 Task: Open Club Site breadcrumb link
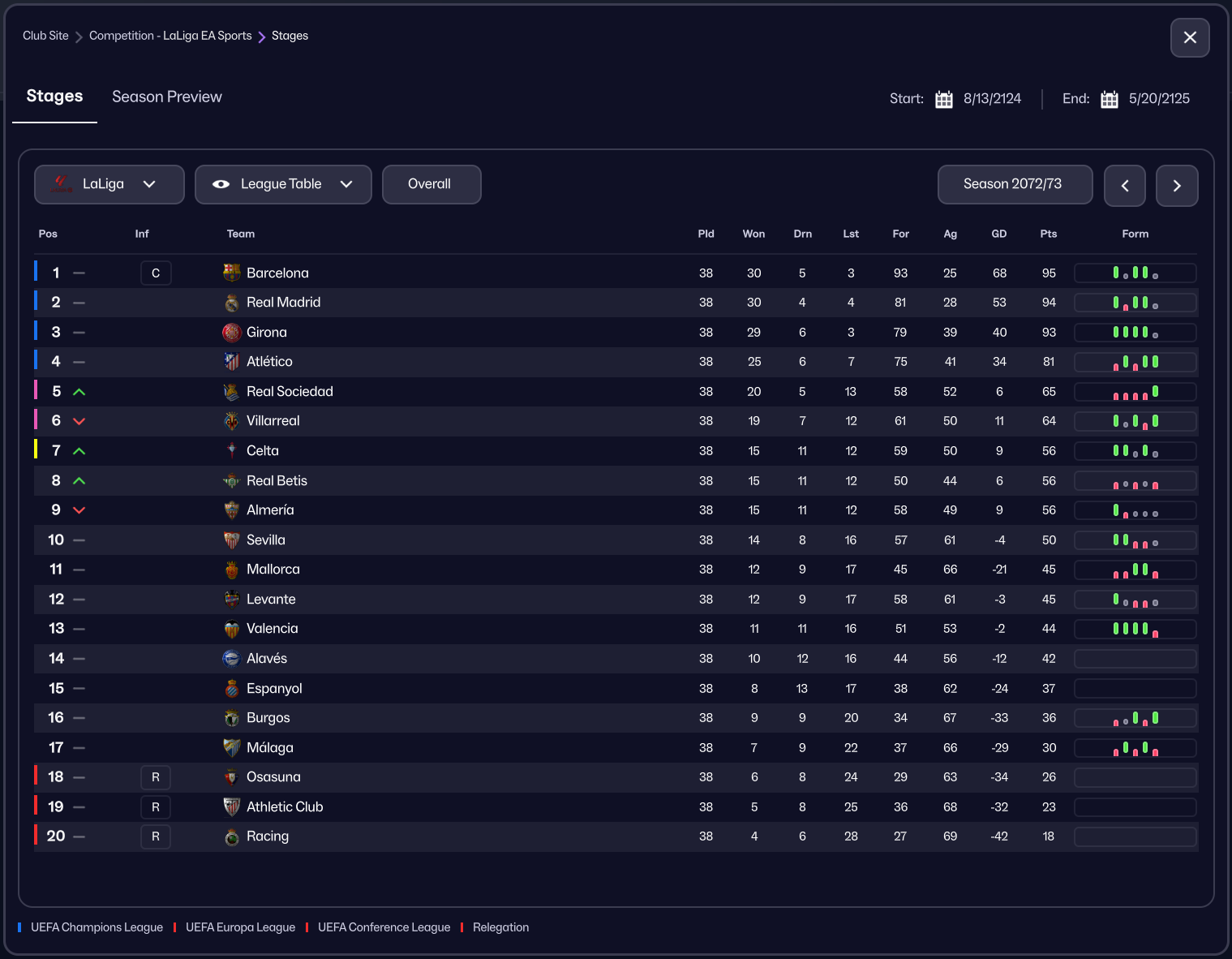[45, 36]
